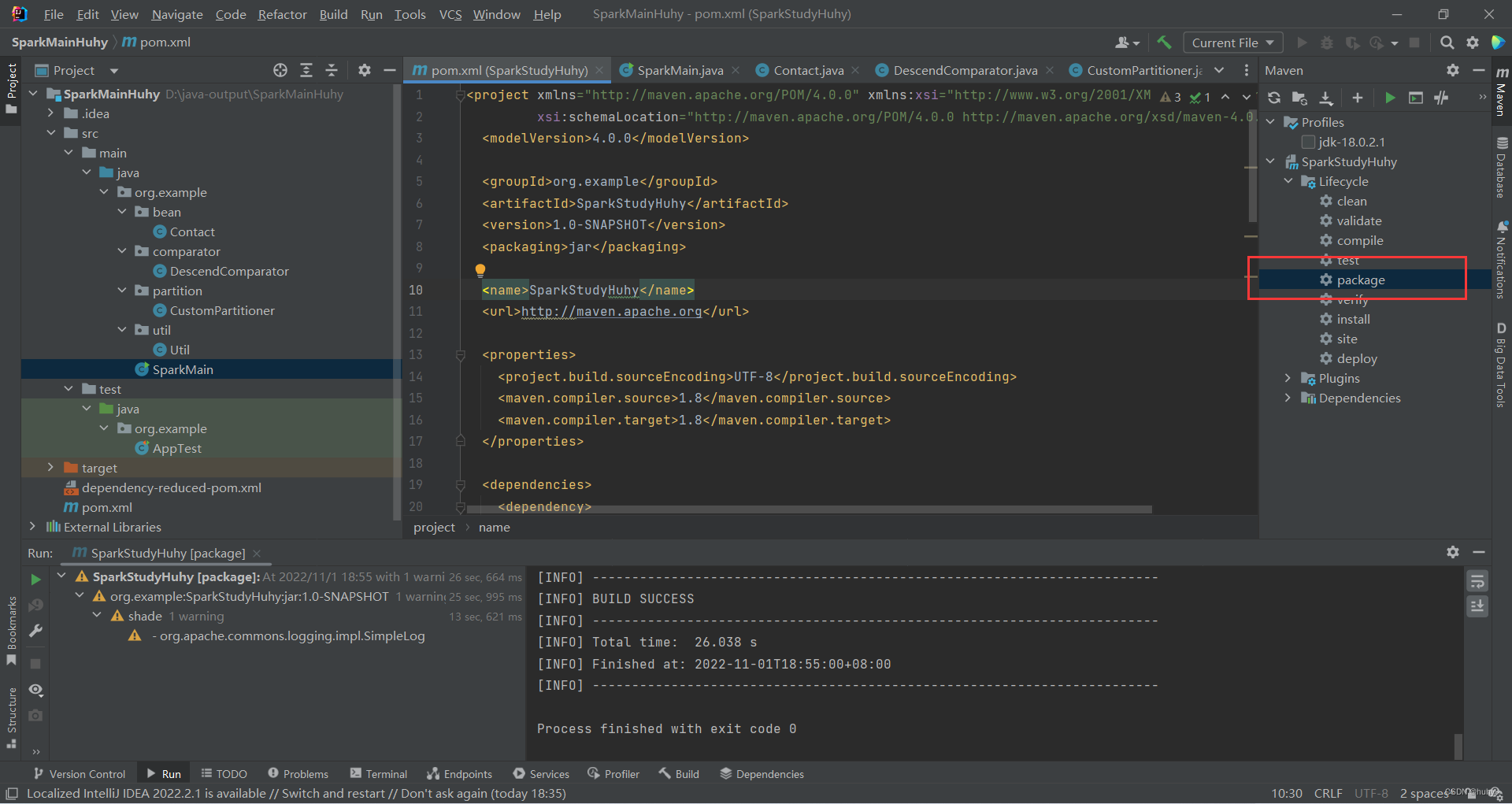
Task: Close the pom.xml editor tab
Action: pos(599,70)
